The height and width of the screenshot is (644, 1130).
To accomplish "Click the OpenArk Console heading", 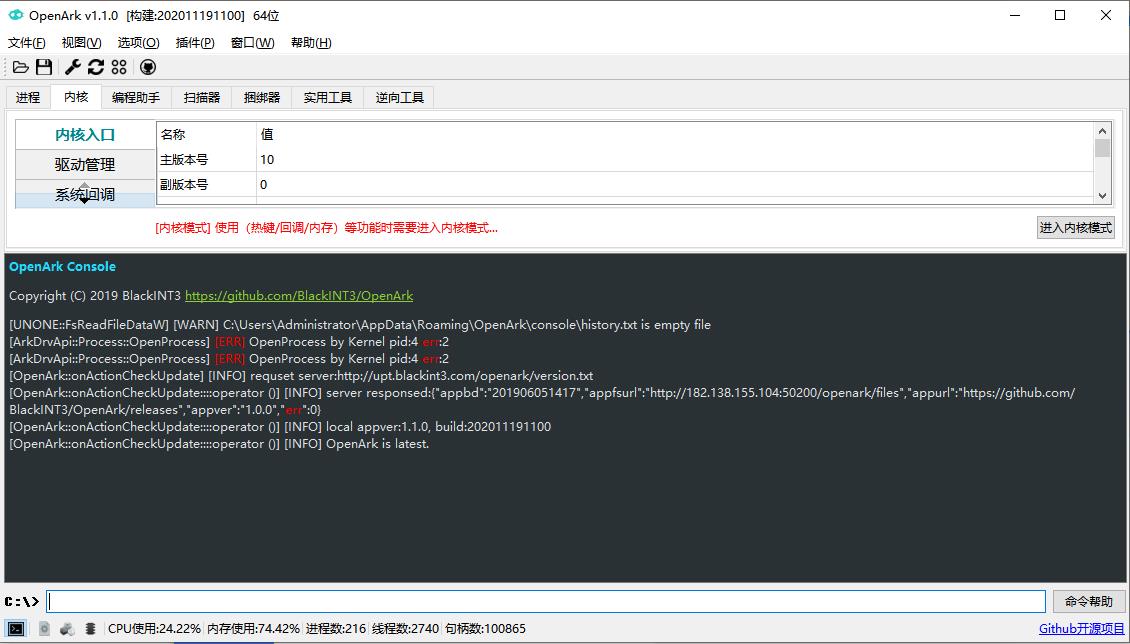I will [x=62, y=267].
